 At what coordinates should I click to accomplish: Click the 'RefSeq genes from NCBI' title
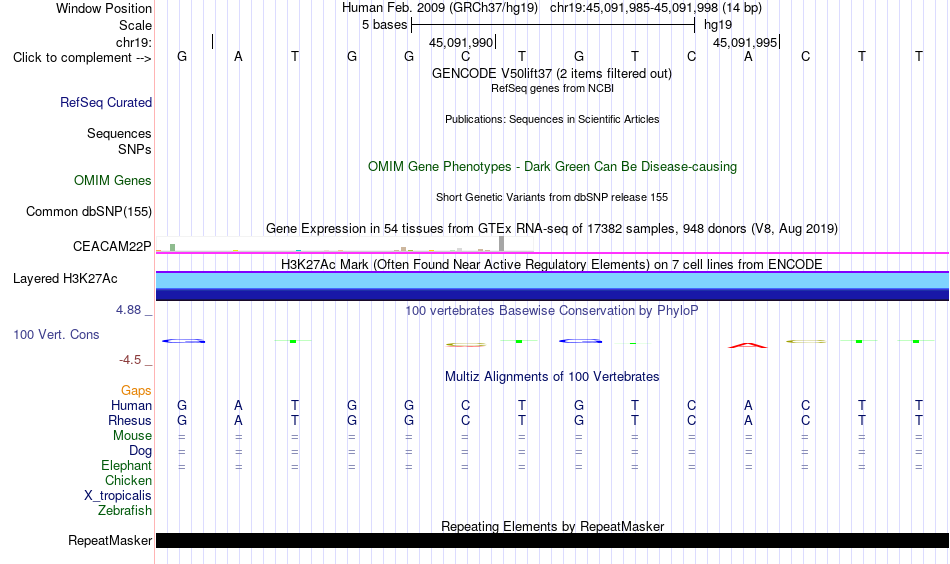(552, 88)
